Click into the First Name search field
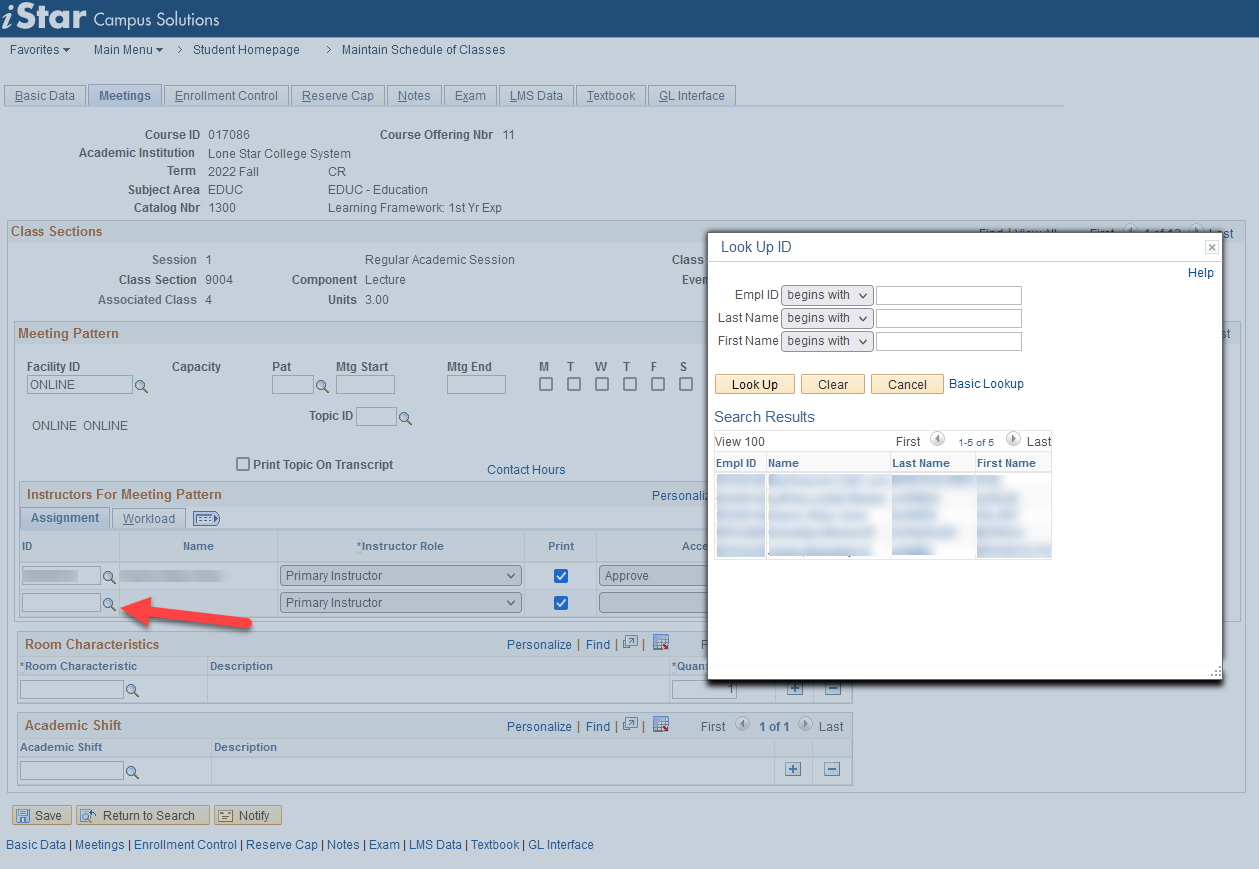The width and height of the screenshot is (1259, 869). (948, 341)
